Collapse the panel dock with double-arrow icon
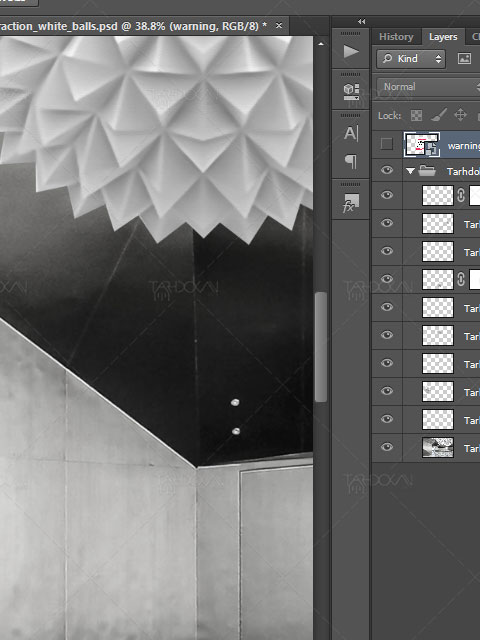Viewport: 480px width, 640px height. 362,21
